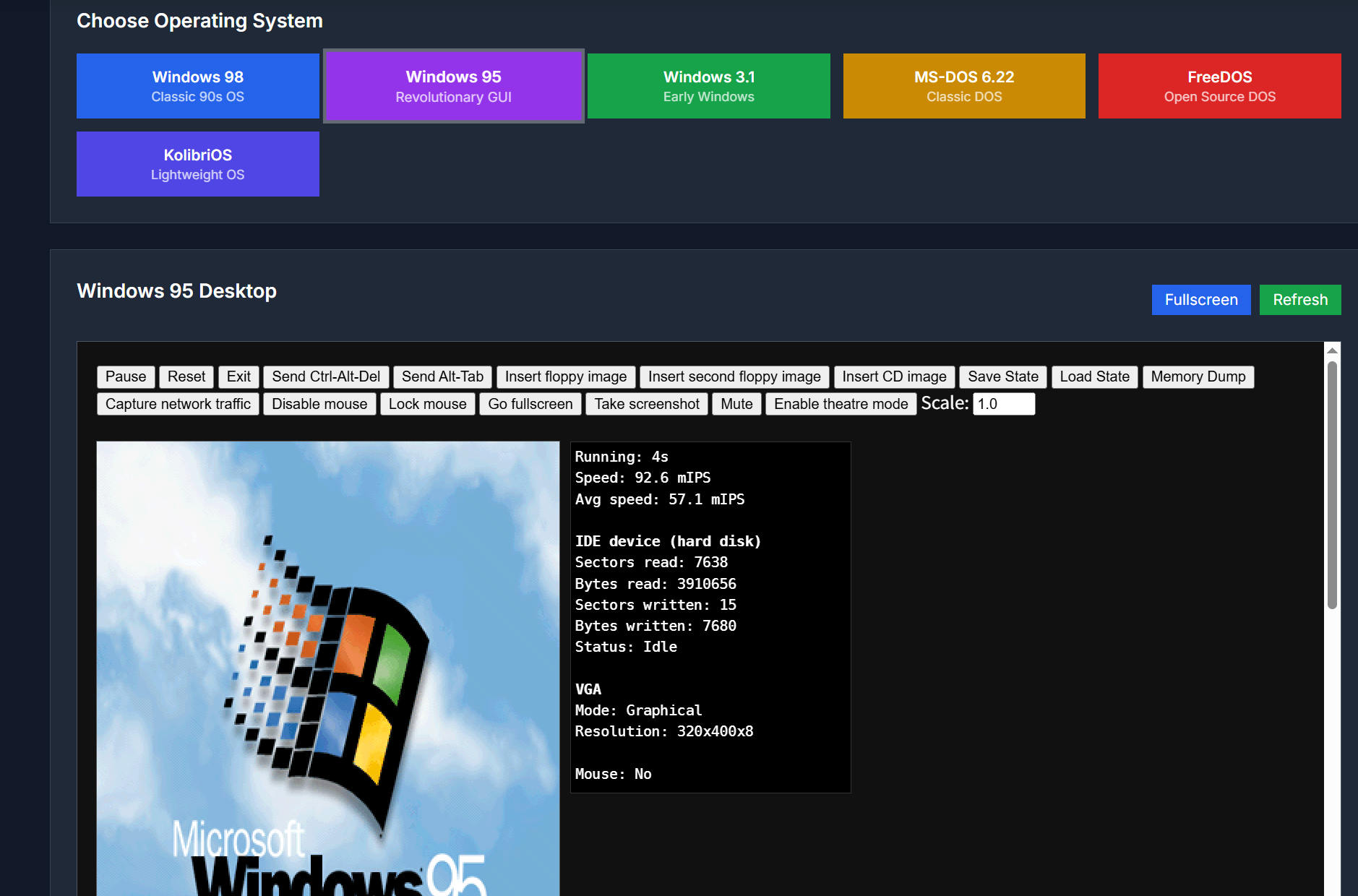Image resolution: width=1358 pixels, height=896 pixels.
Task: Click Go fullscreen in emulator controls
Action: pyautogui.click(x=530, y=404)
